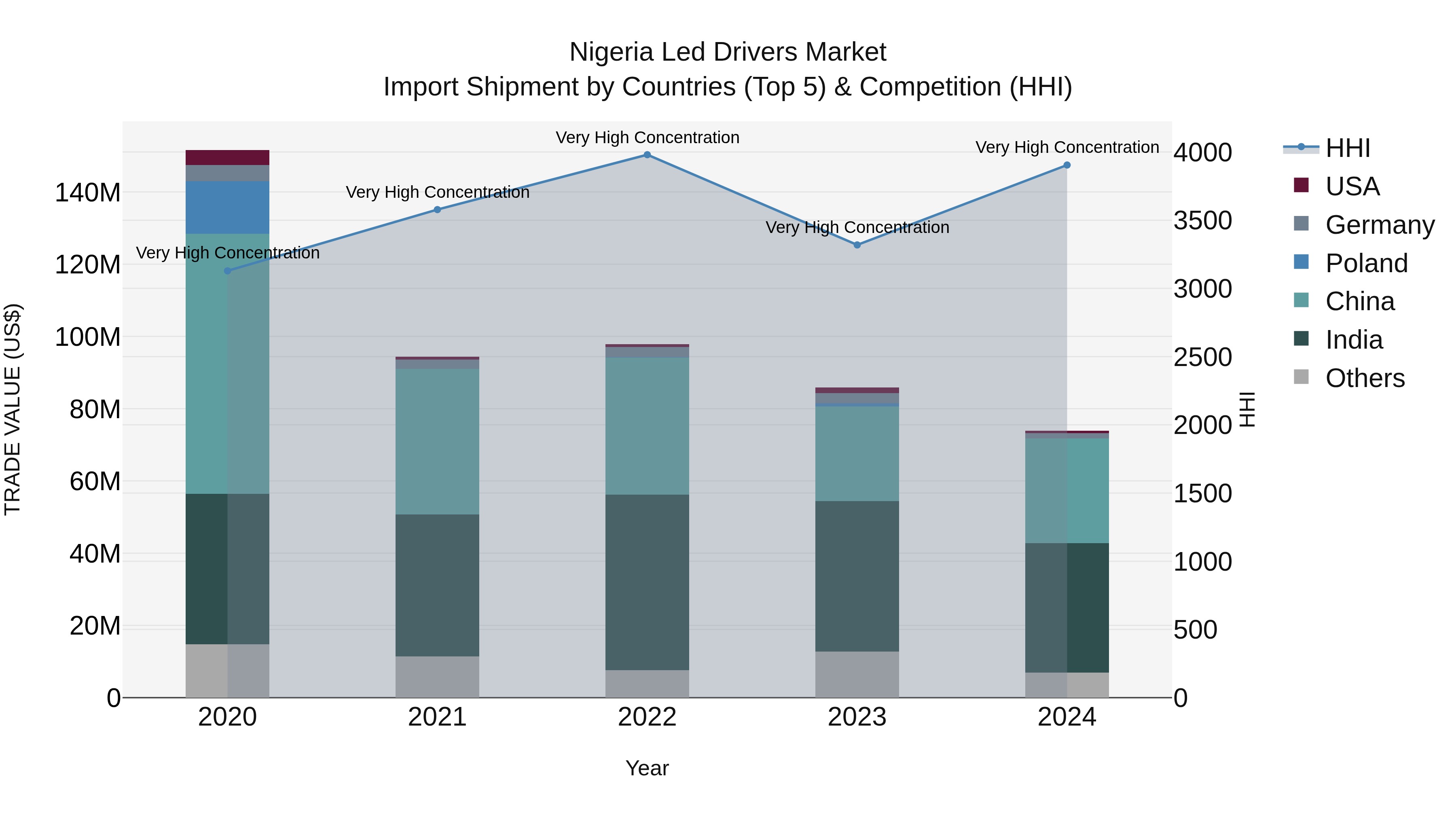Screen dimensions: 1456x819
Task: Click the Poland blue legend swatch
Action: point(1301,262)
